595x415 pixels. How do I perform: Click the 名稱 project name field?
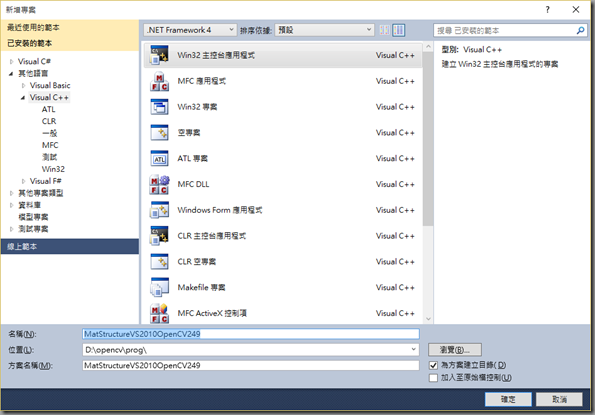pos(250,334)
